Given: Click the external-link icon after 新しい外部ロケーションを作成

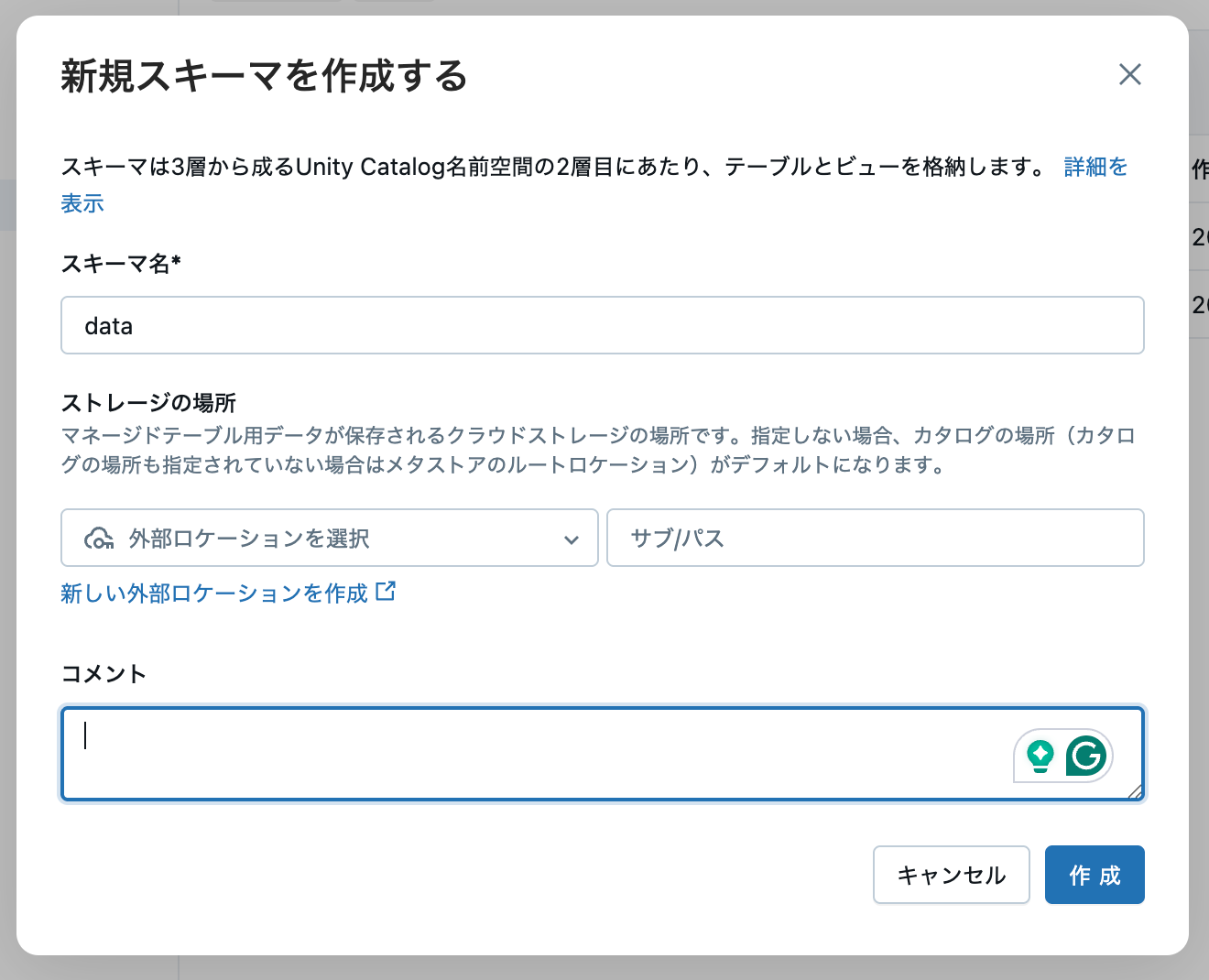Looking at the screenshot, I should coord(386,592).
